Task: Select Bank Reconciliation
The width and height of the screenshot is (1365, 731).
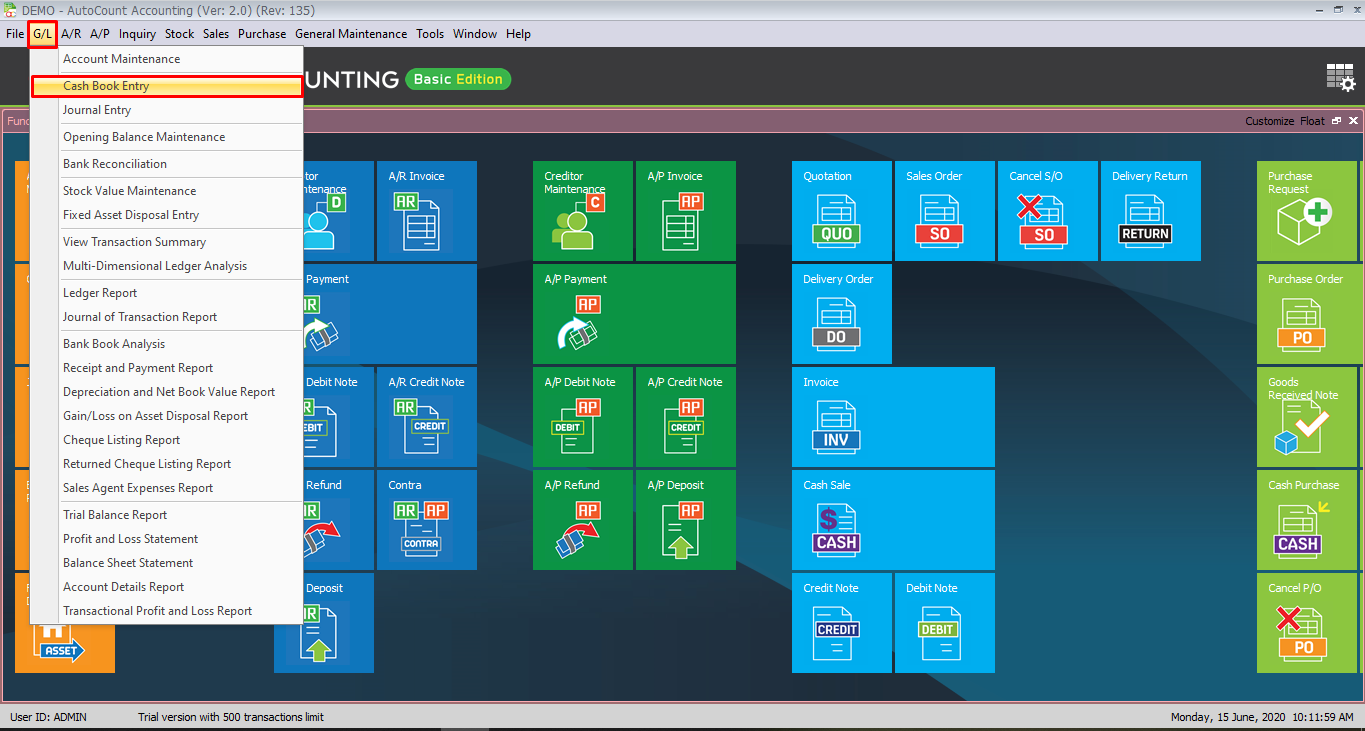Action: pyautogui.click(x=167, y=164)
